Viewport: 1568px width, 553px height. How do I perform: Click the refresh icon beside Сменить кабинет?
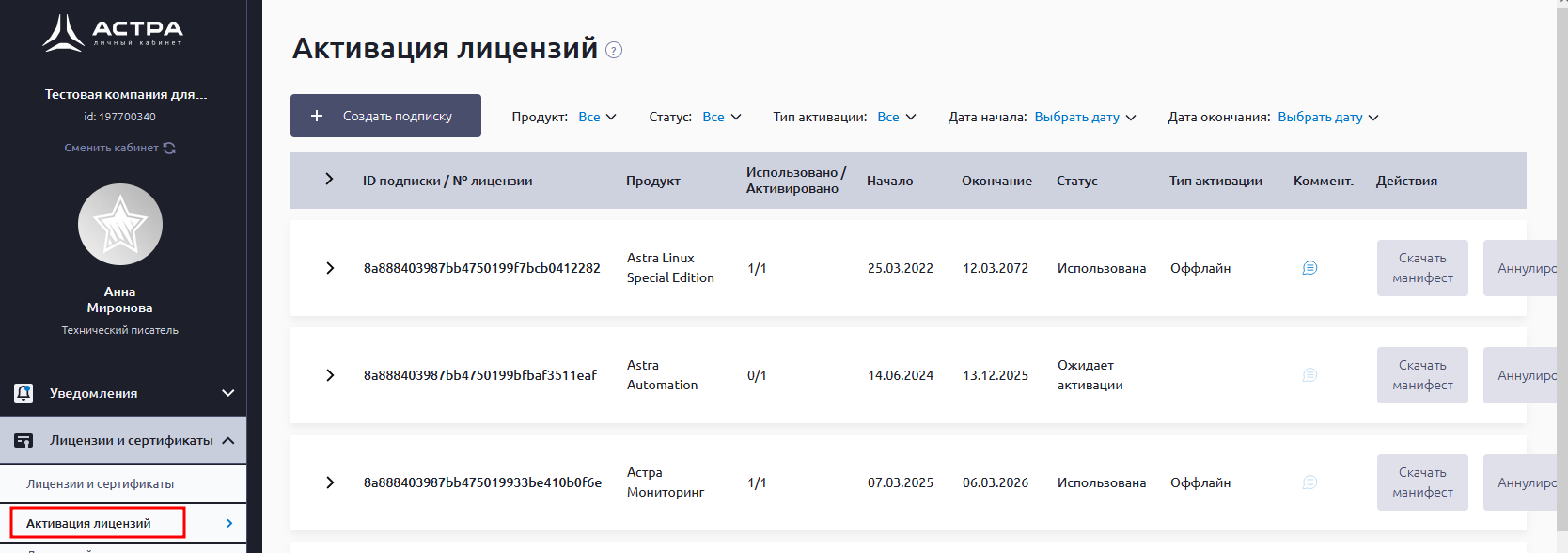169,148
